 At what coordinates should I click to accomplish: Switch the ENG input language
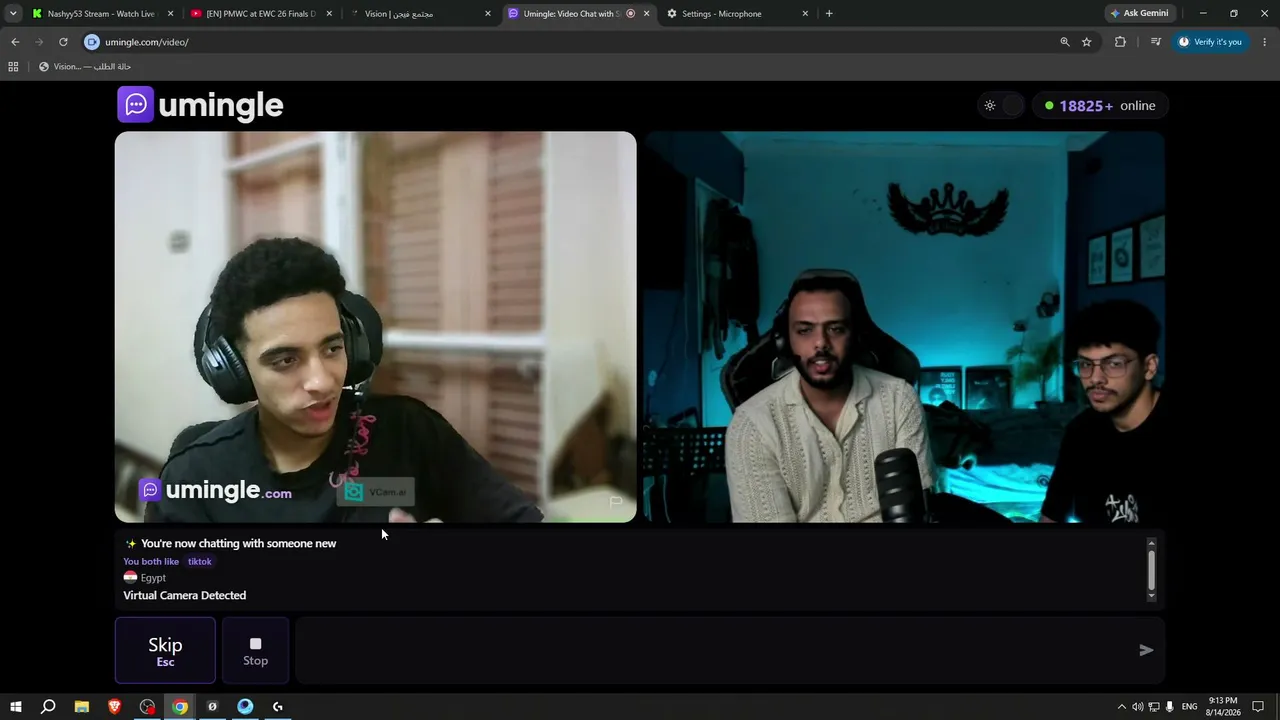point(1189,707)
